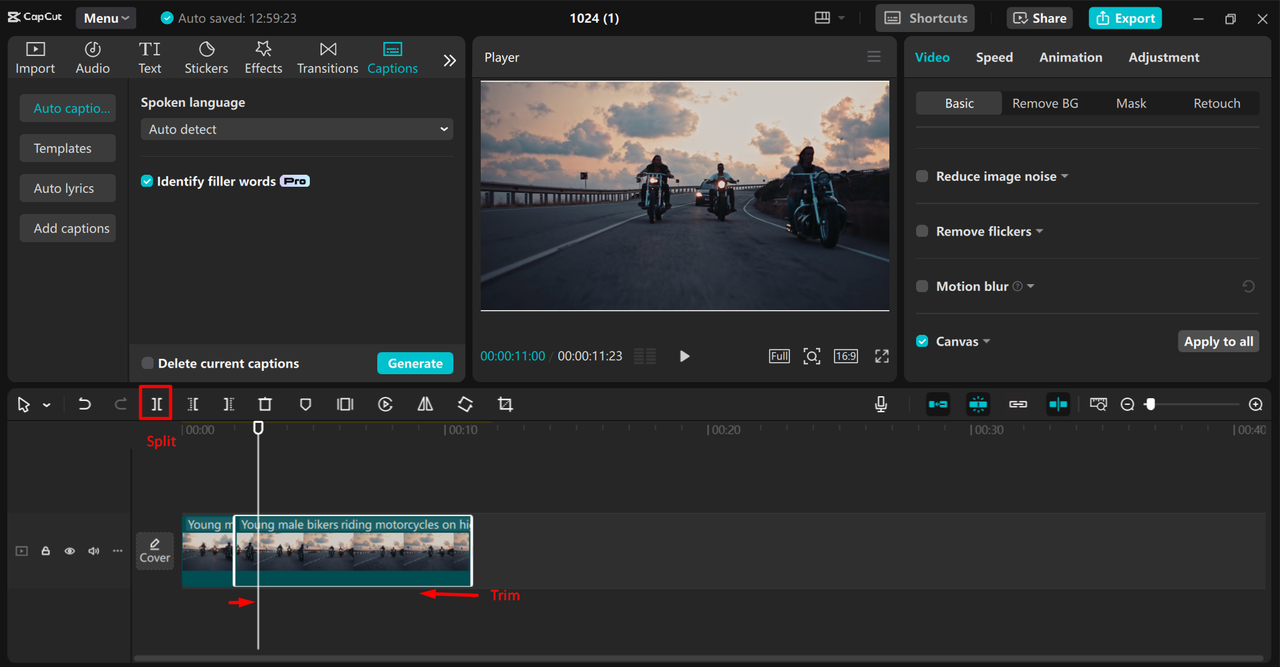Hide main track with eye icon
This screenshot has height=667, width=1280.
(x=69, y=551)
